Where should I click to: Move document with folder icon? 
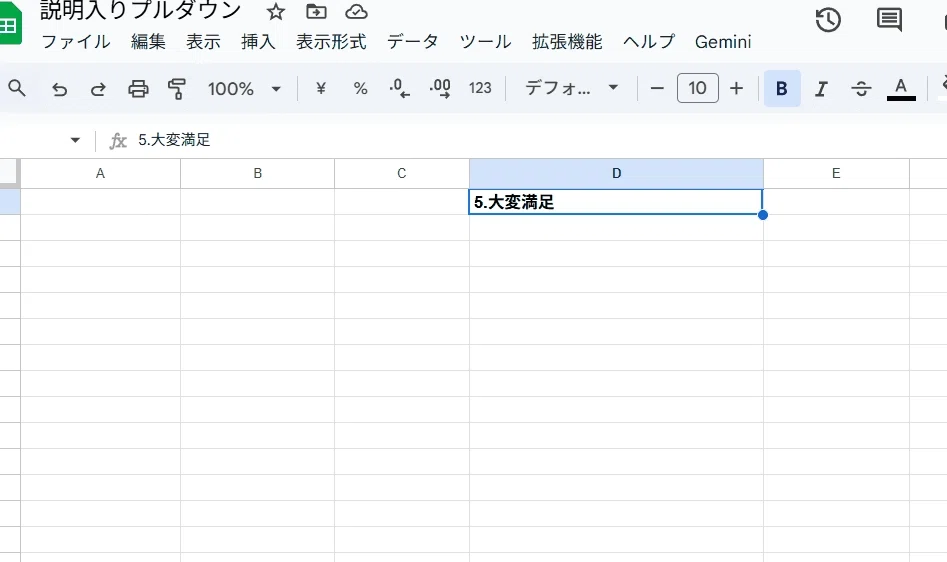pyautogui.click(x=316, y=11)
